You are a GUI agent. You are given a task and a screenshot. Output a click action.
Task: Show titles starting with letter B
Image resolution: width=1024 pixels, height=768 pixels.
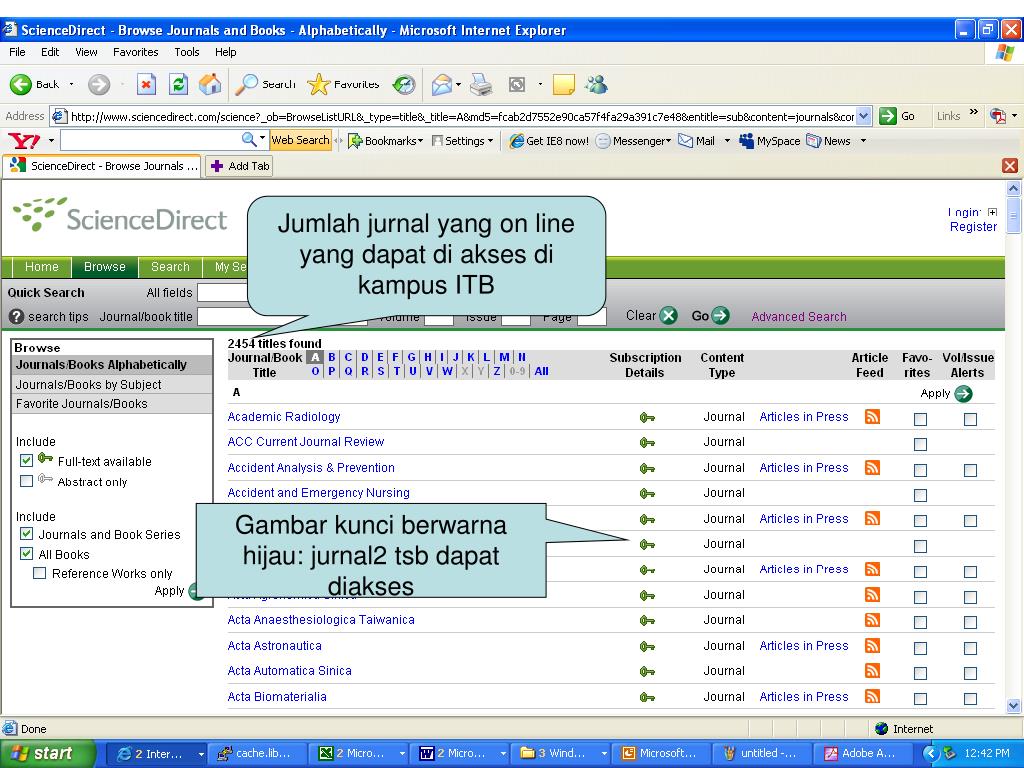point(332,357)
